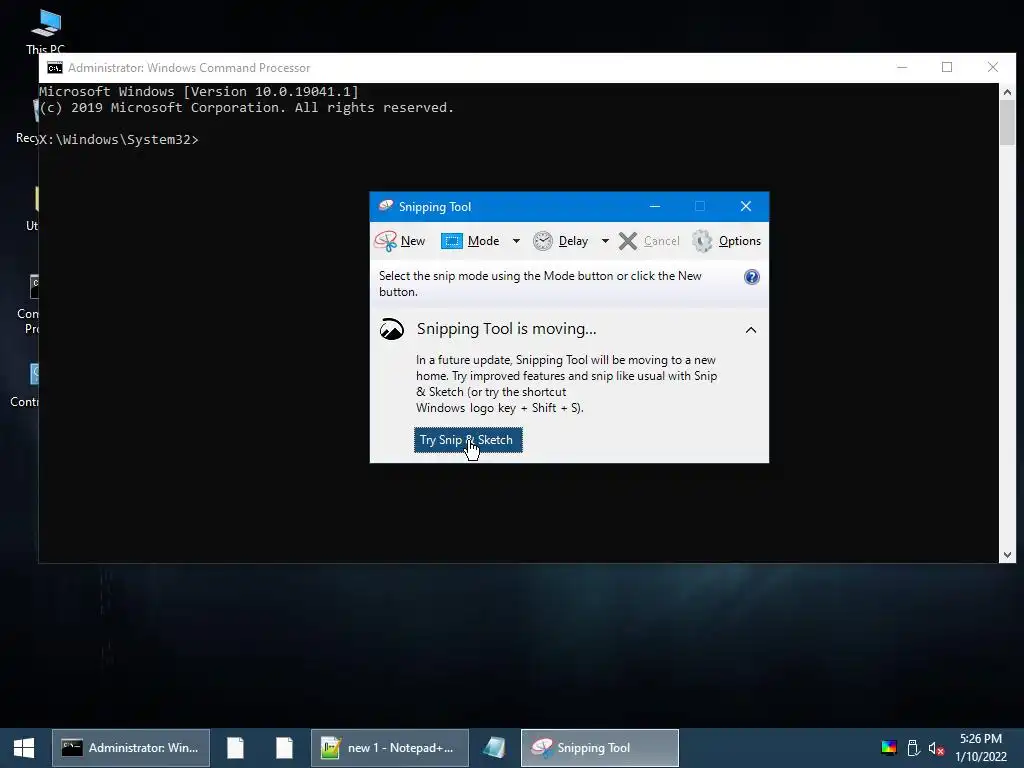1024x768 pixels.
Task: Open the Mode dropdown arrow
Action: (x=516, y=241)
